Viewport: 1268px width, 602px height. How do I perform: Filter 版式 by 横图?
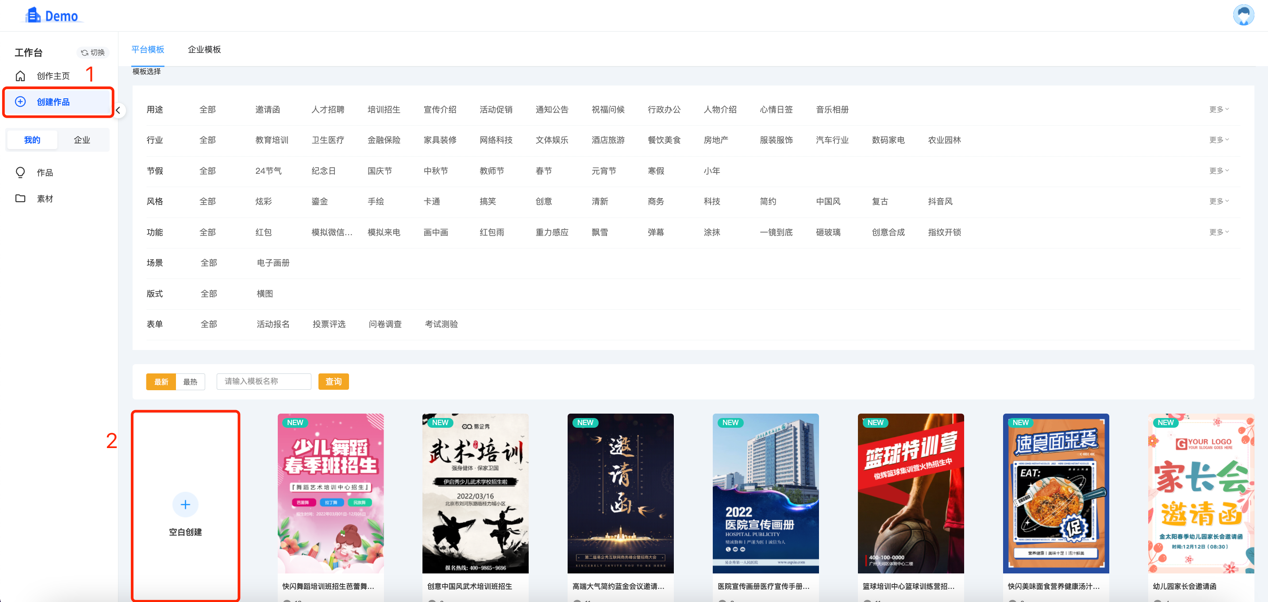265,294
